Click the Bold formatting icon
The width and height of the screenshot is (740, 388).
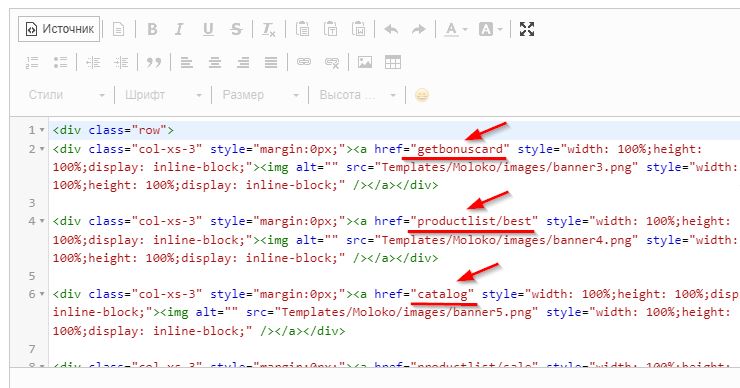152,29
